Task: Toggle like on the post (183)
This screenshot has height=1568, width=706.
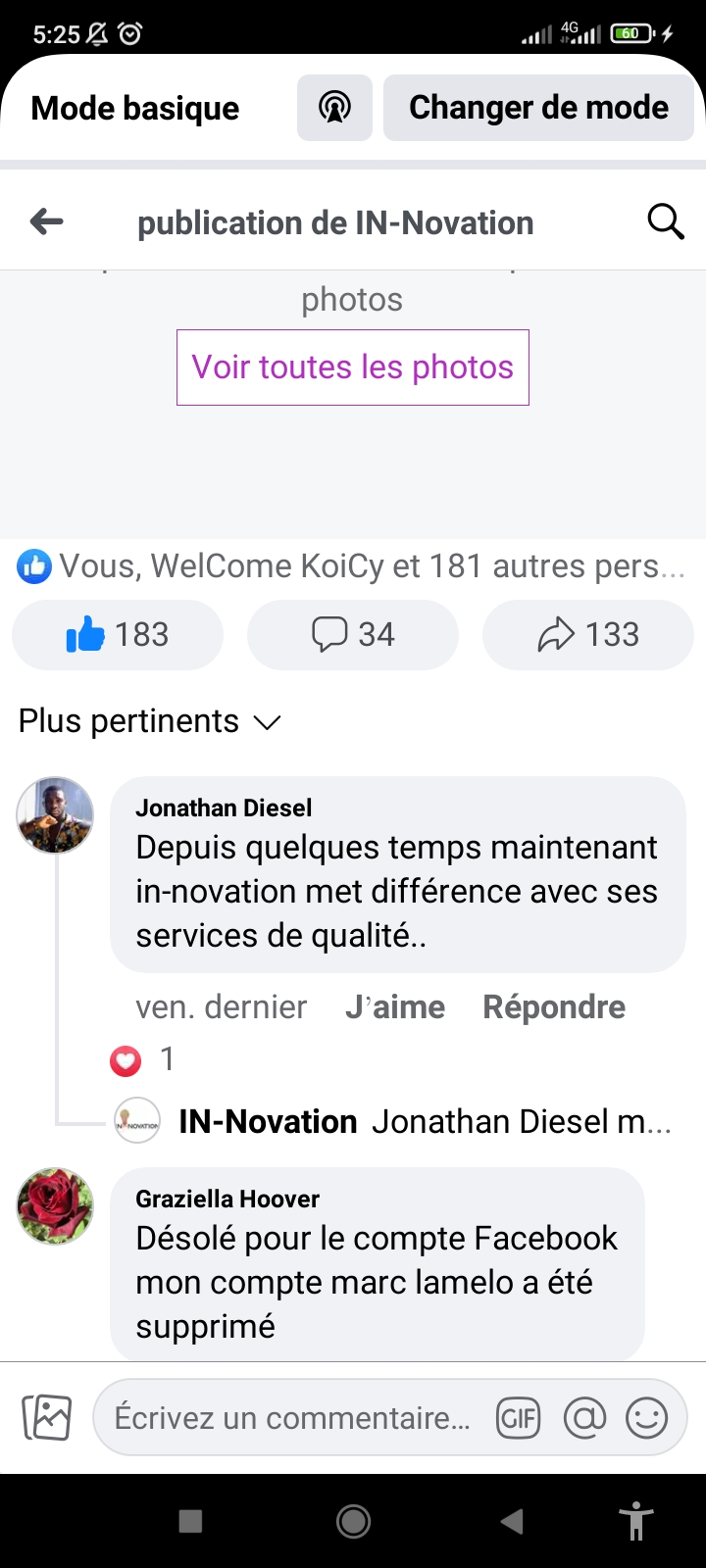Action: pos(118,635)
